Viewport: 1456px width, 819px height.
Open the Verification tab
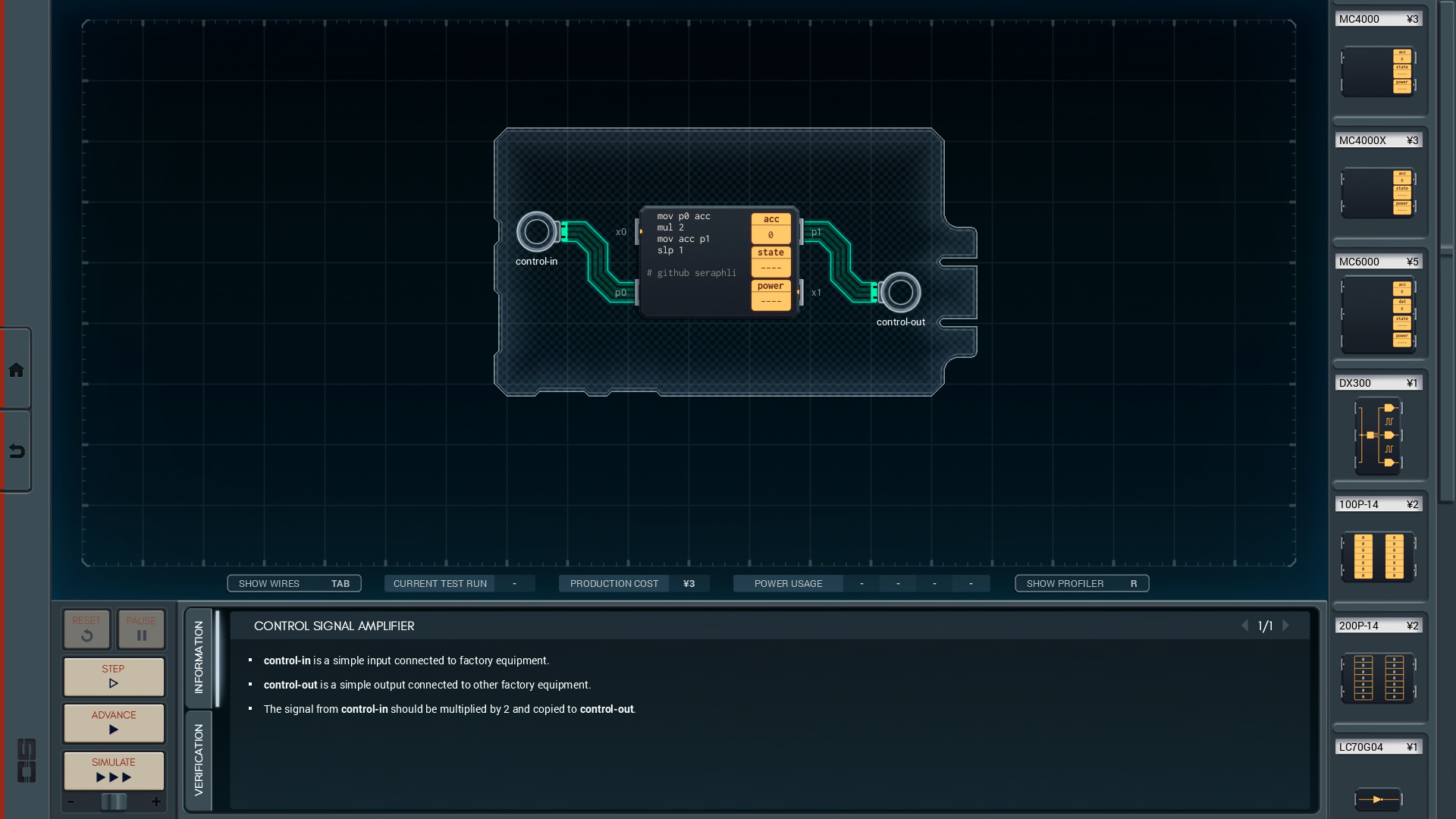[199, 760]
